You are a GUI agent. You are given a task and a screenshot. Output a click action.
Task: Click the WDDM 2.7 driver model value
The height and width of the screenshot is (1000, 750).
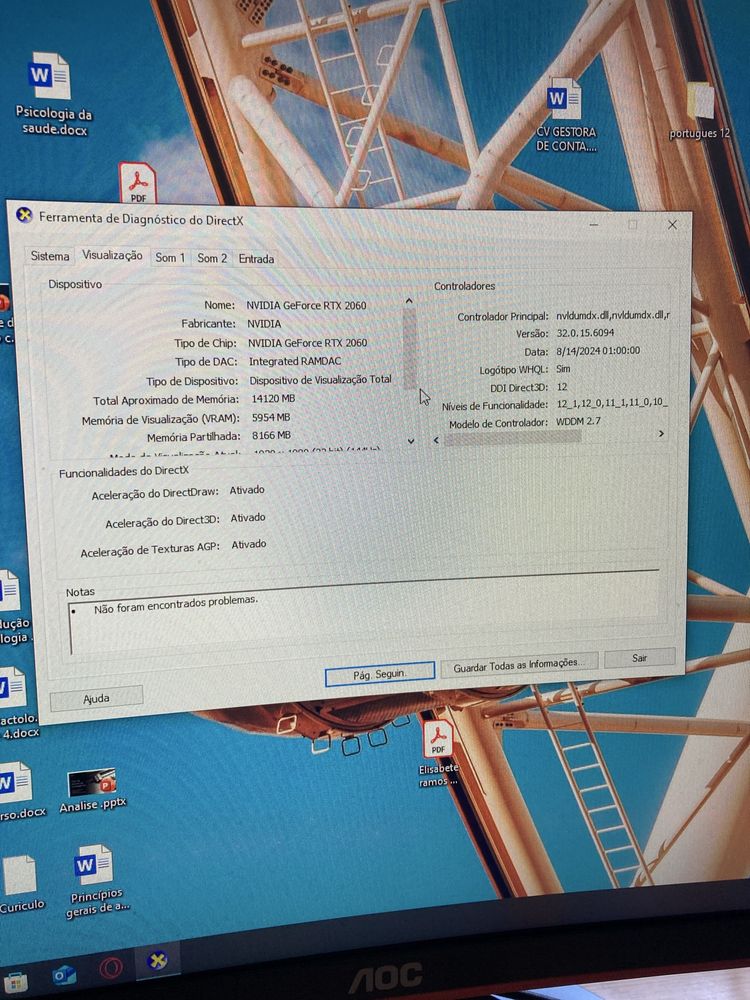578,421
